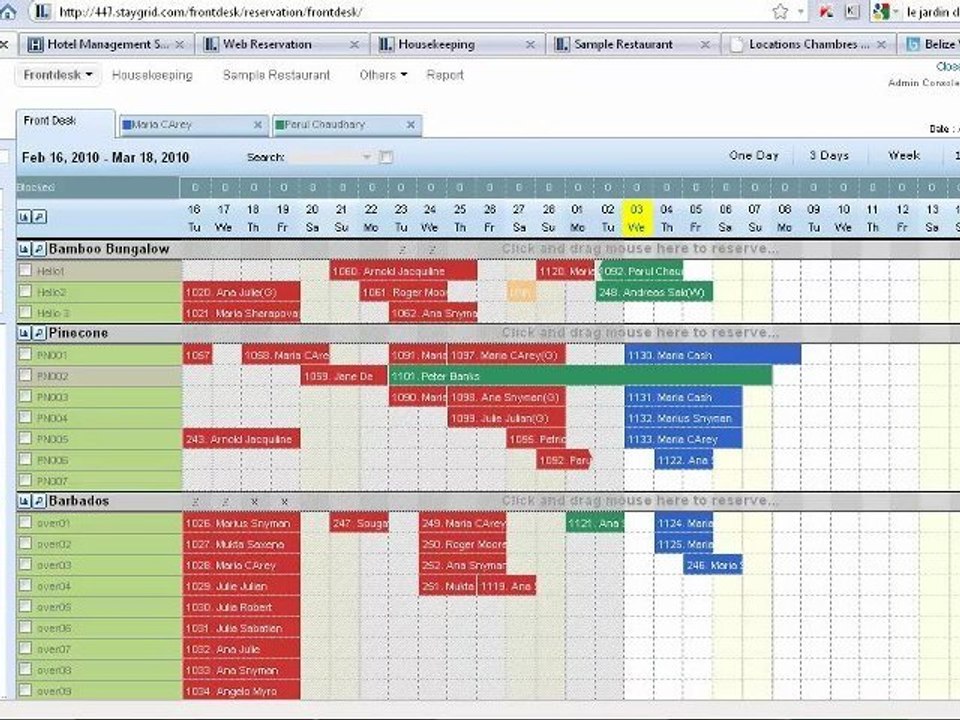Open the Sample Restaurant menu item

click(x=276, y=75)
